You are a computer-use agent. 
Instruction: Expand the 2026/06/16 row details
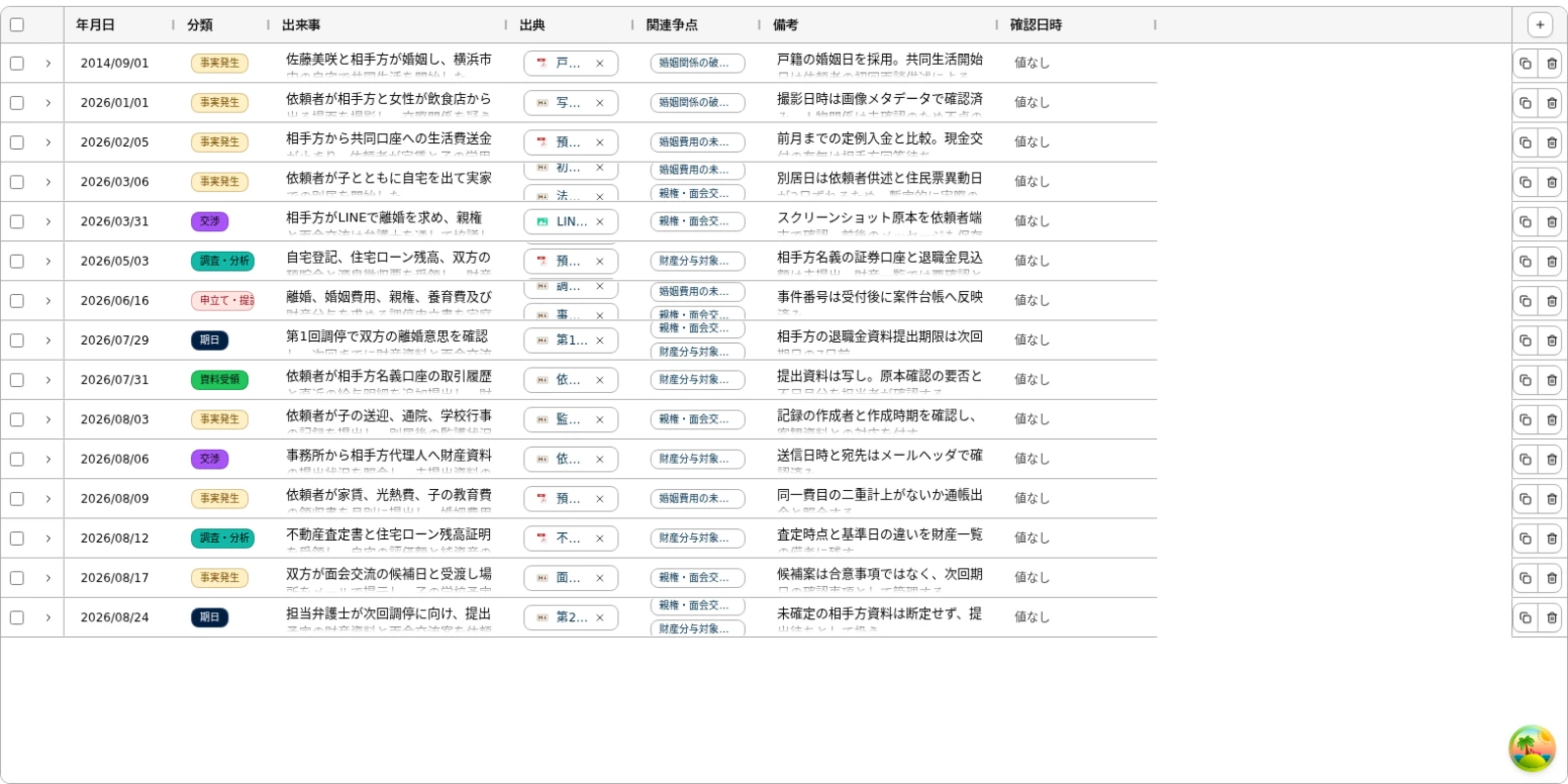click(48, 301)
